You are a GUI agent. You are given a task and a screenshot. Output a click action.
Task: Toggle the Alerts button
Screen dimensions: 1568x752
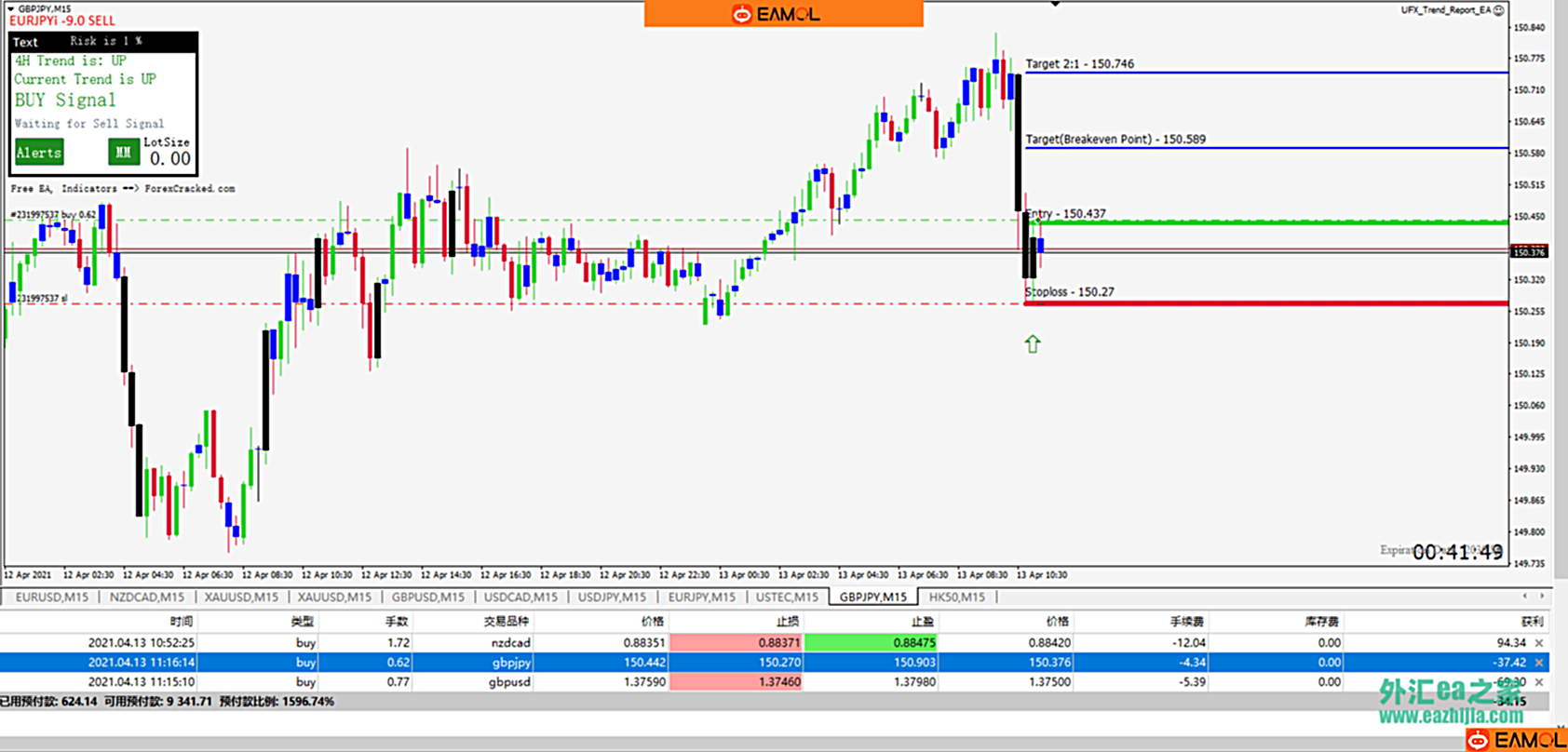pyautogui.click(x=39, y=153)
